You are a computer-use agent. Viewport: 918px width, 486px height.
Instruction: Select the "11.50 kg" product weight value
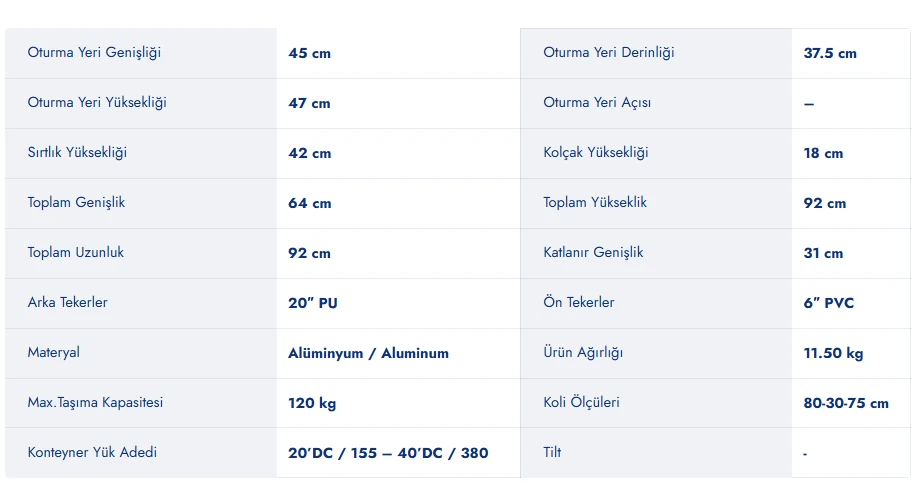click(x=833, y=353)
